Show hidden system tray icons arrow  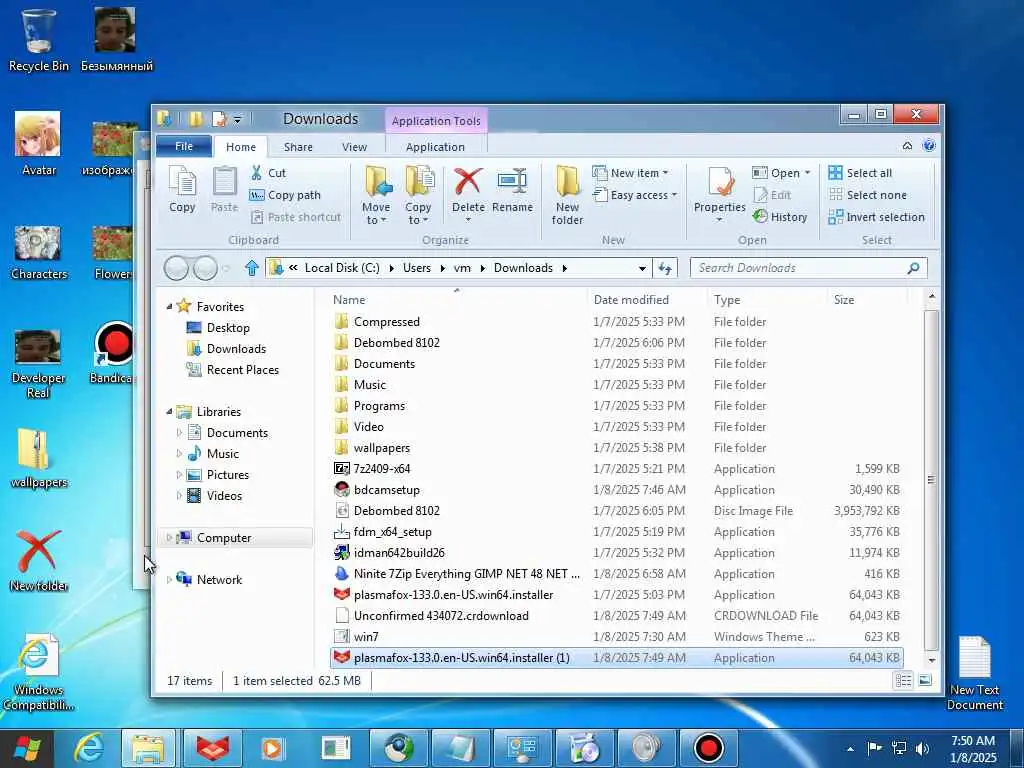pos(850,749)
